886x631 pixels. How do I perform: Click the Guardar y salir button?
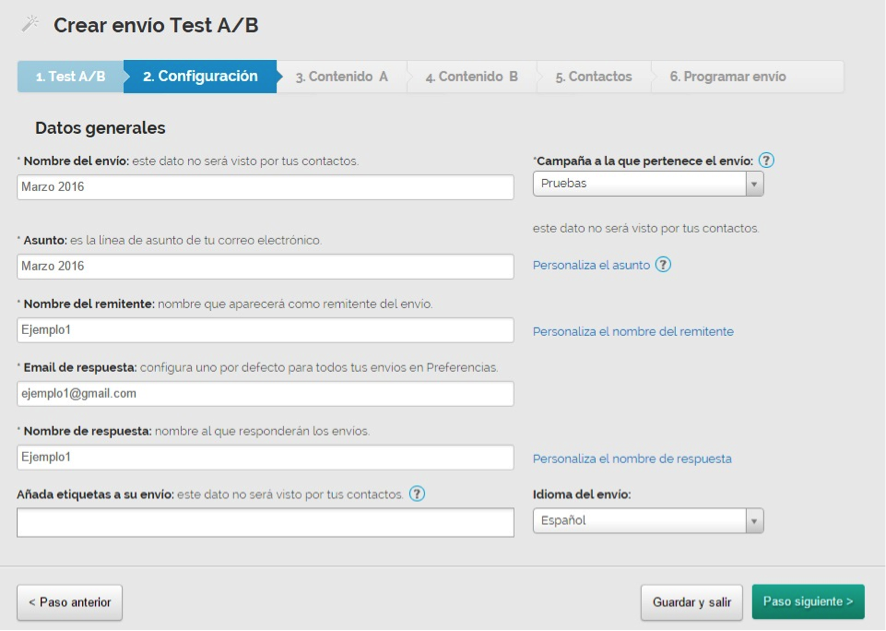pos(691,603)
